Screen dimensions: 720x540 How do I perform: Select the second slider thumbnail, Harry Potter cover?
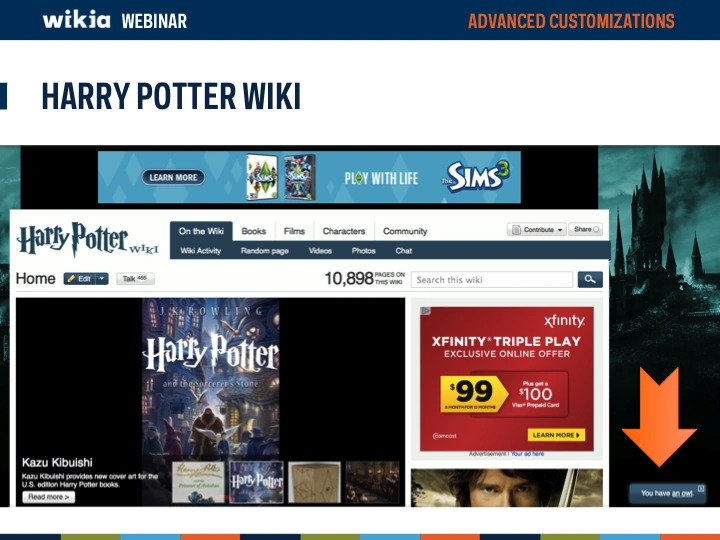257,481
